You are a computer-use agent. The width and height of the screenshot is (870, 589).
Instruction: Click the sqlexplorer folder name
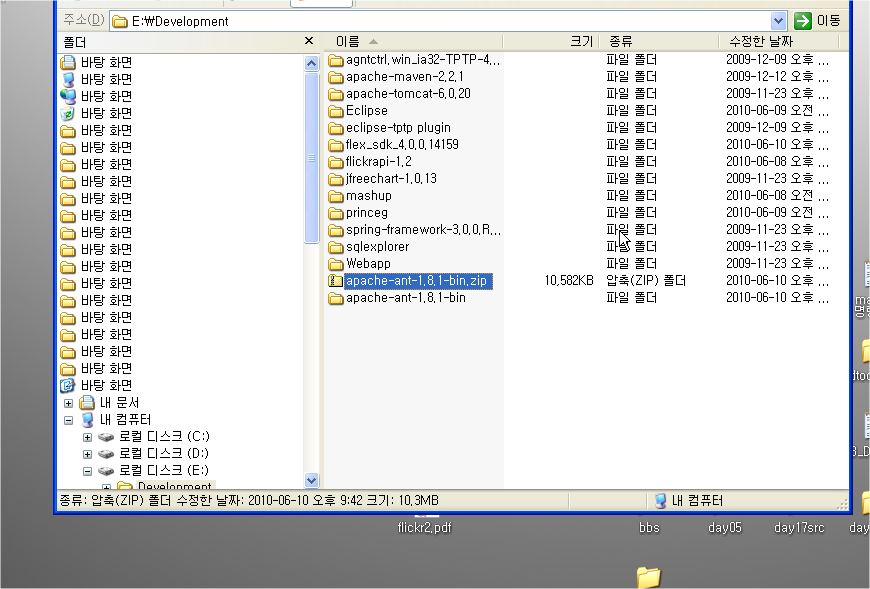[377, 247]
